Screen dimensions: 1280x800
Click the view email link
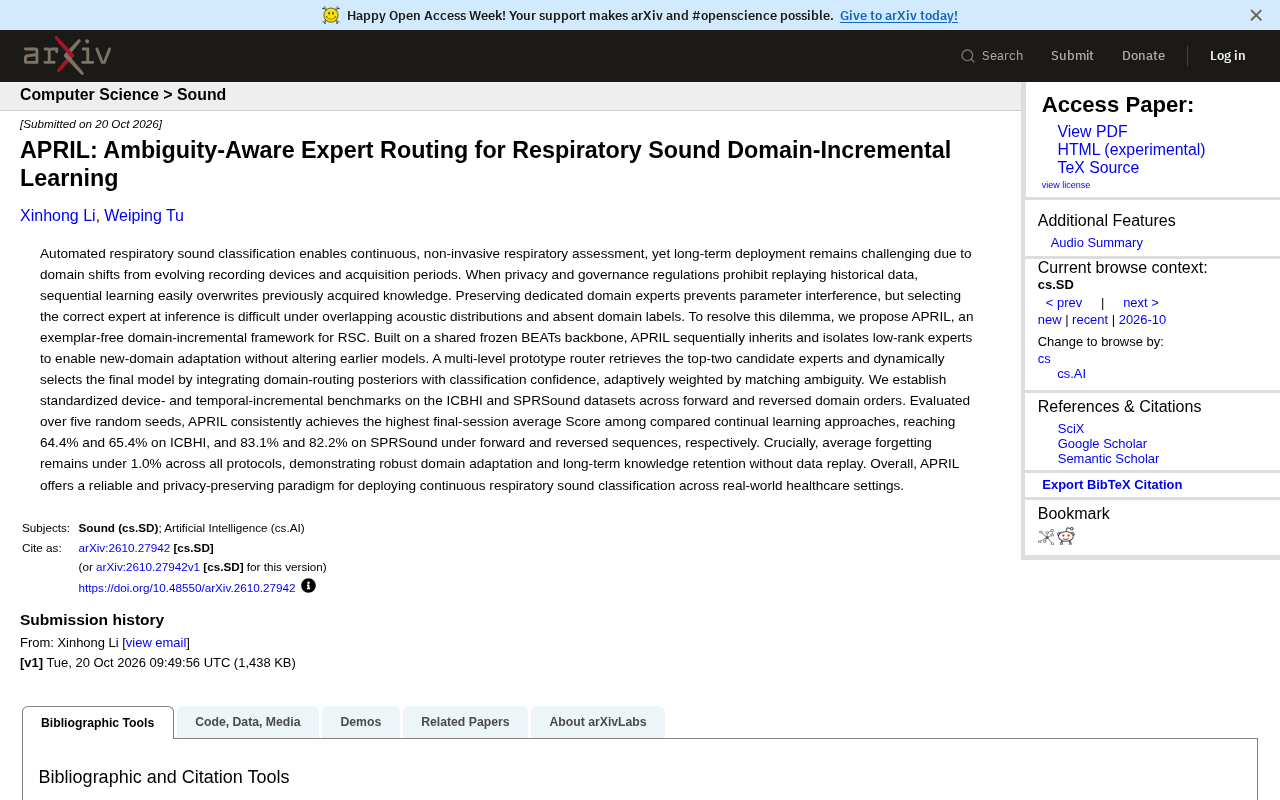[156, 643]
